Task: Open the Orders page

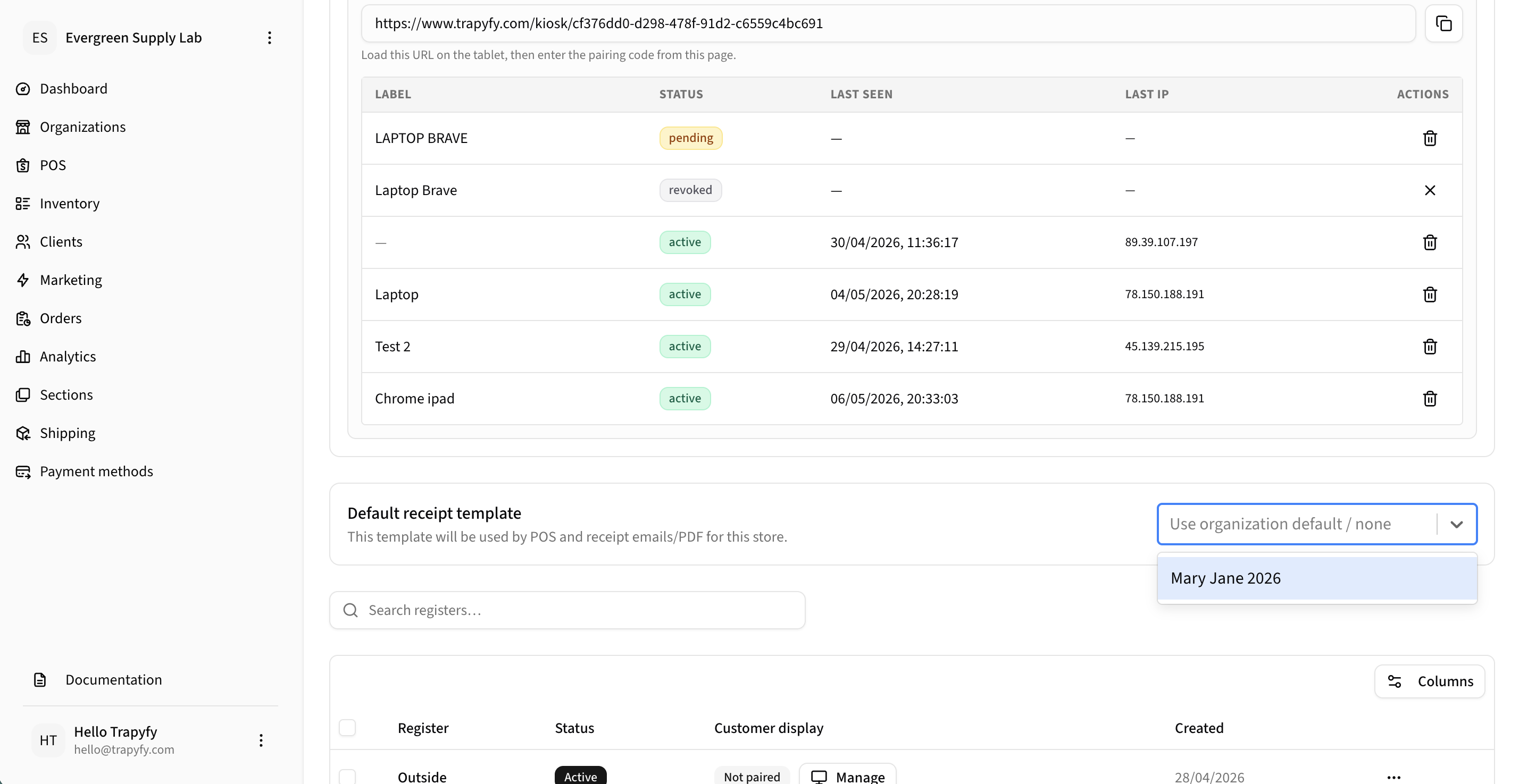Action: (61, 319)
